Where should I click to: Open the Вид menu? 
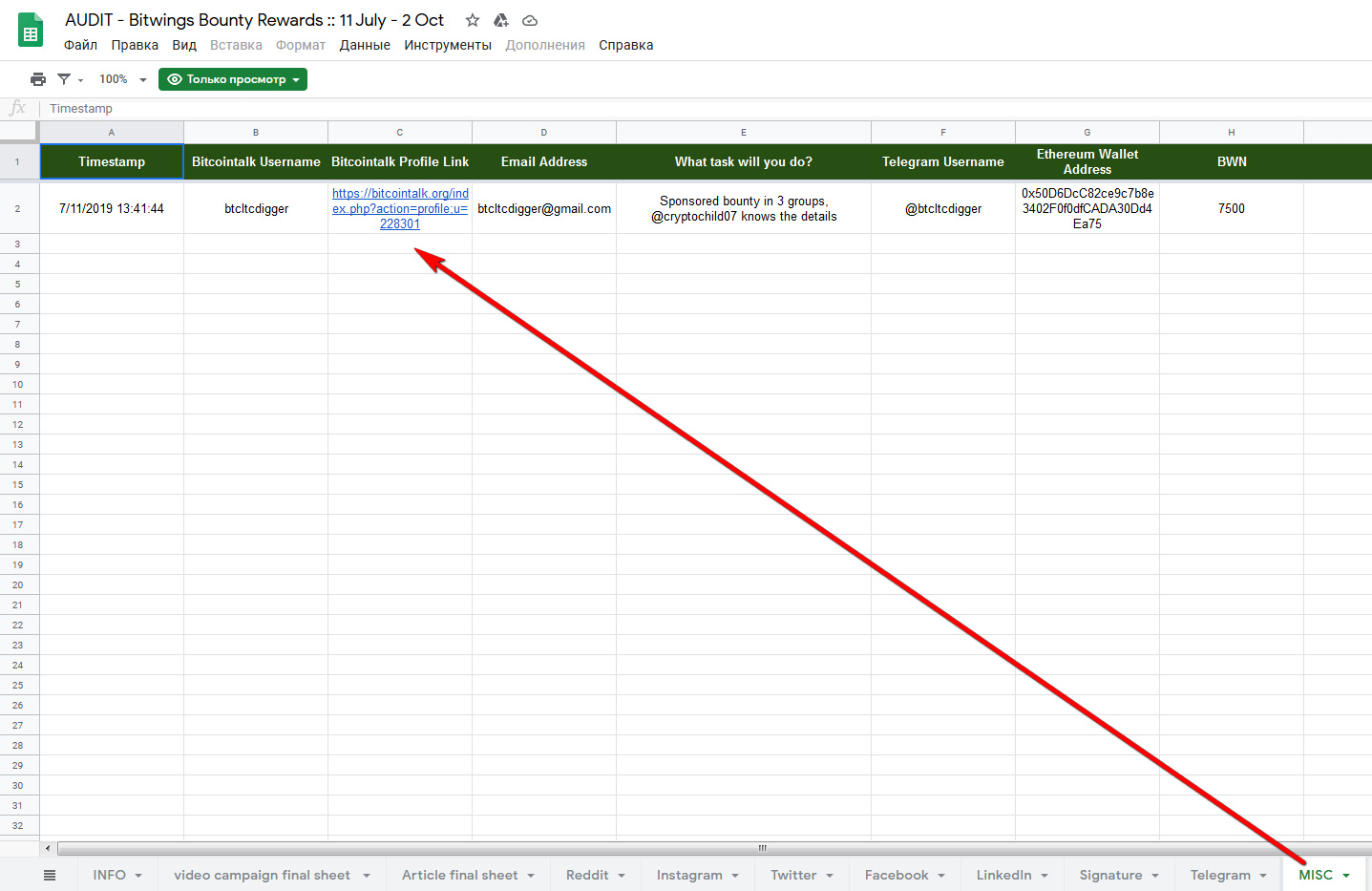tap(184, 45)
